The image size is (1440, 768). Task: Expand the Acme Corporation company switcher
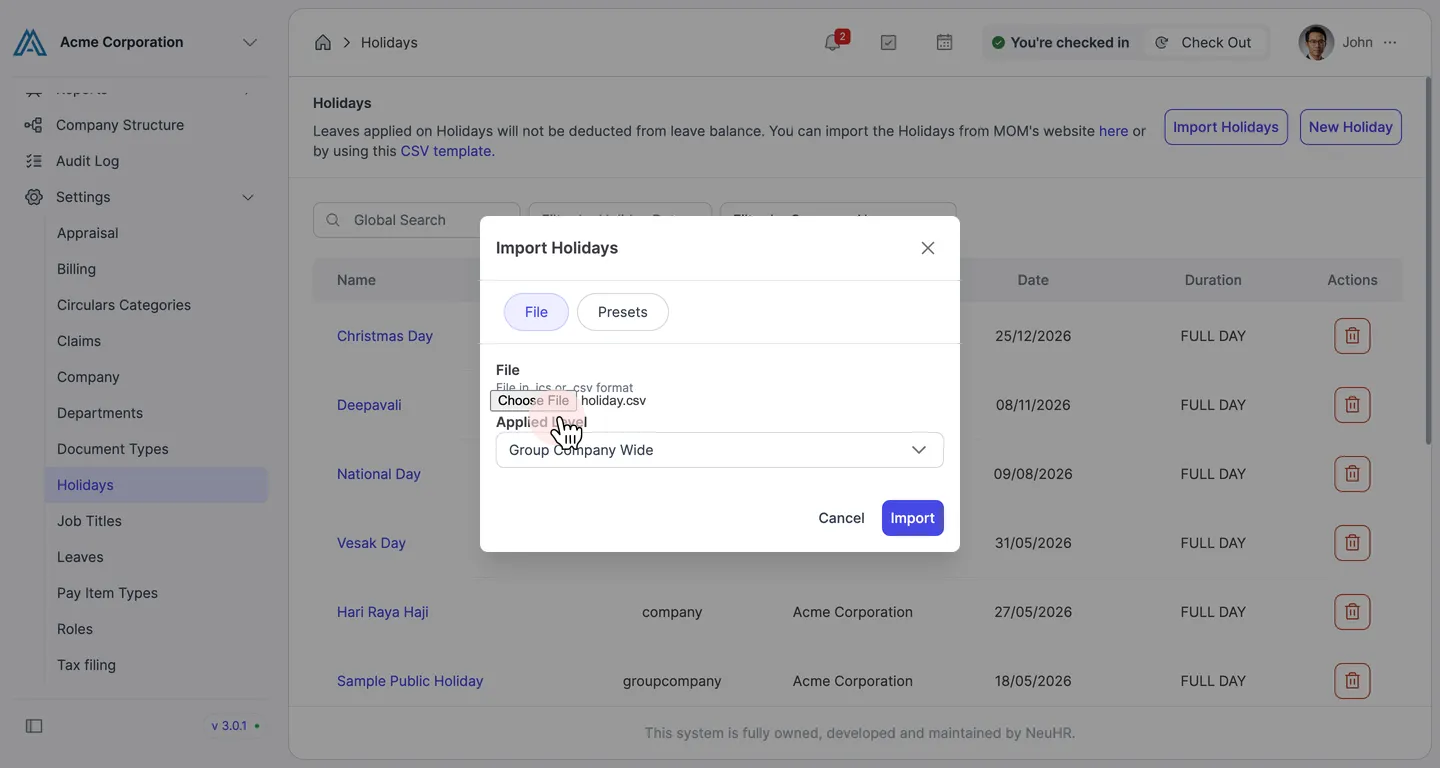(250, 43)
